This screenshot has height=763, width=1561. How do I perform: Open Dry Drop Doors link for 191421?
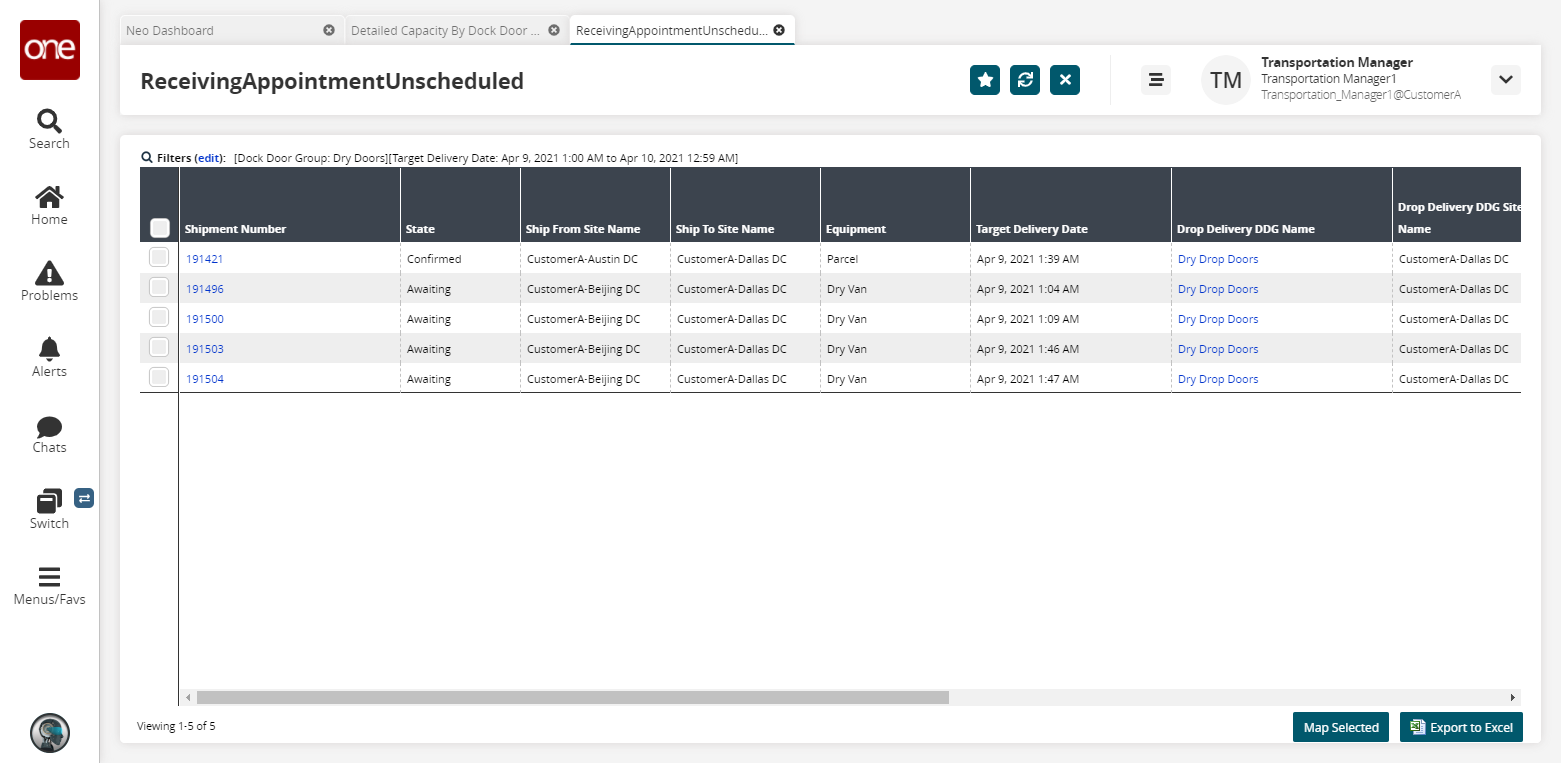click(1218, 259)
